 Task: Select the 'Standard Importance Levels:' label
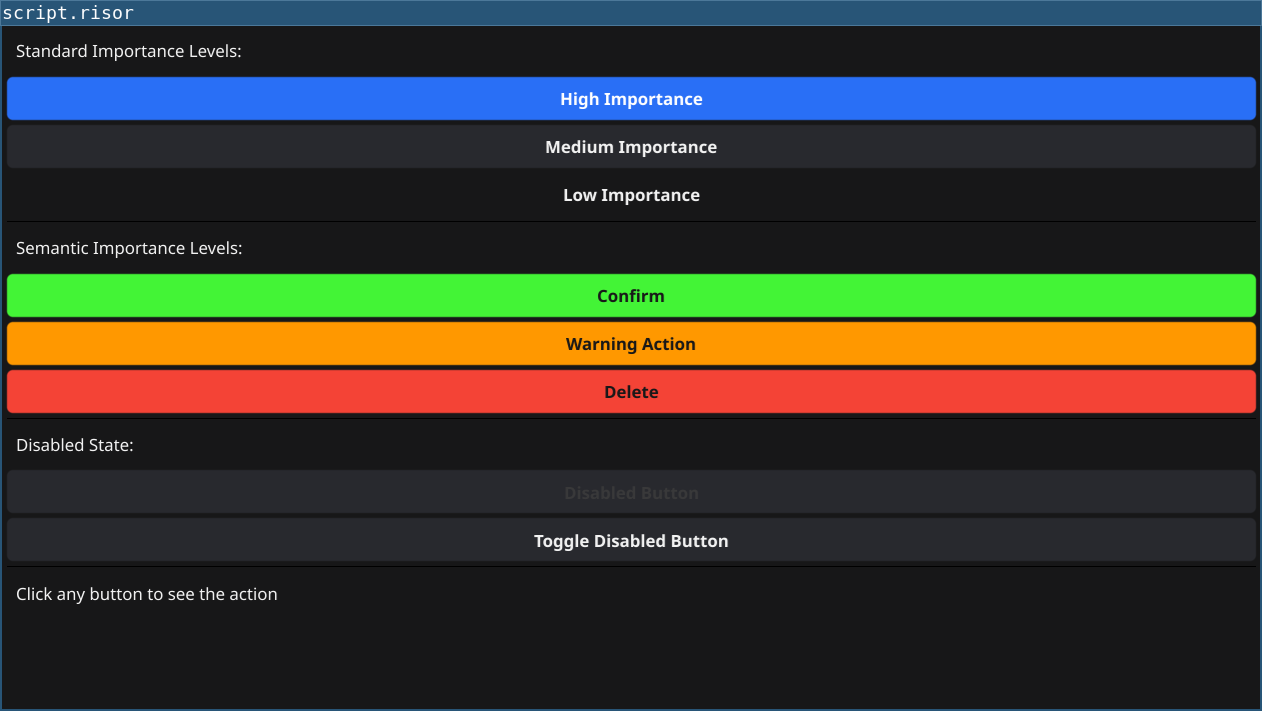[129, 51]
